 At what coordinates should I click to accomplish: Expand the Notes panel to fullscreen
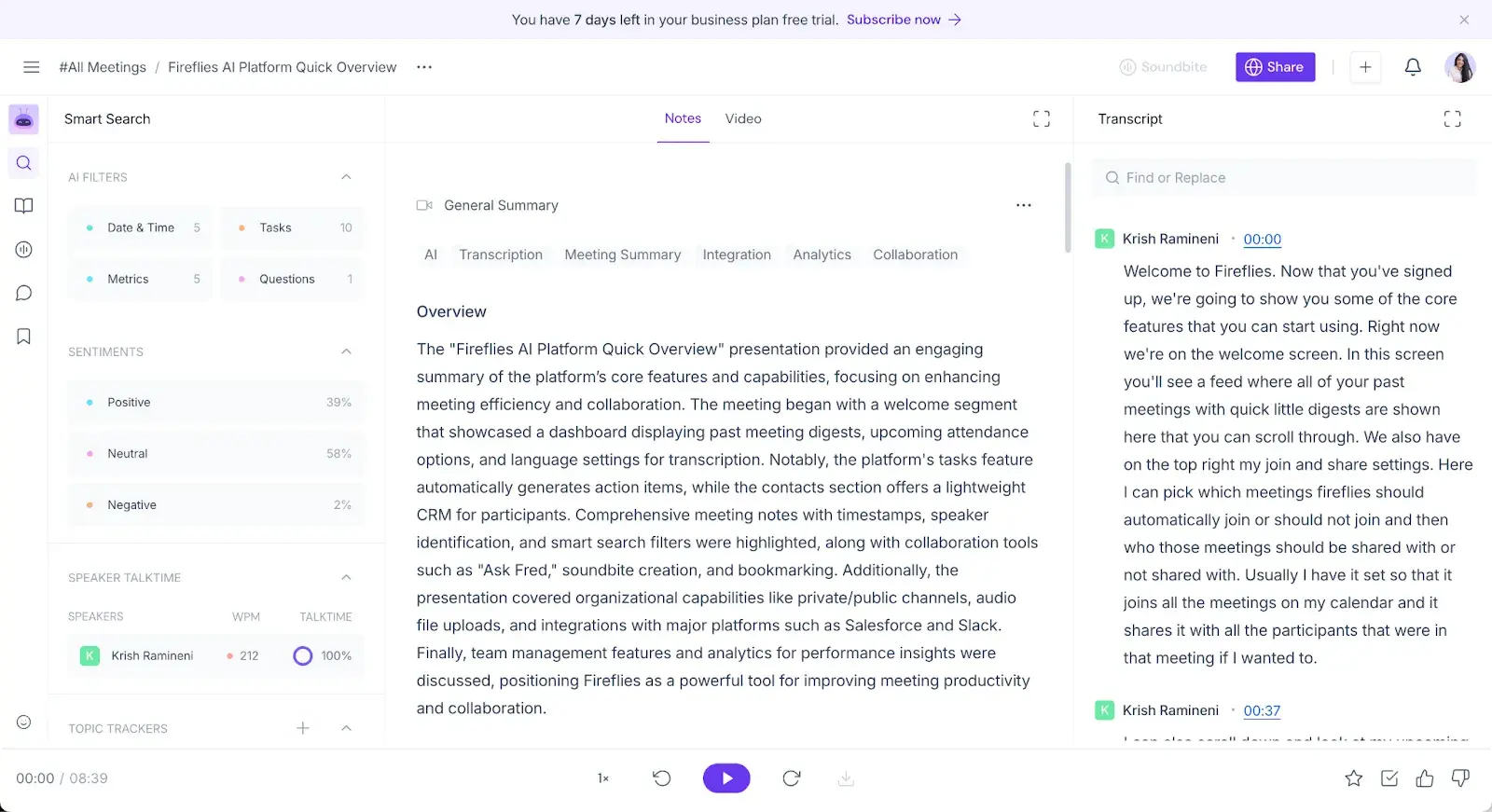pos(1042,118)
